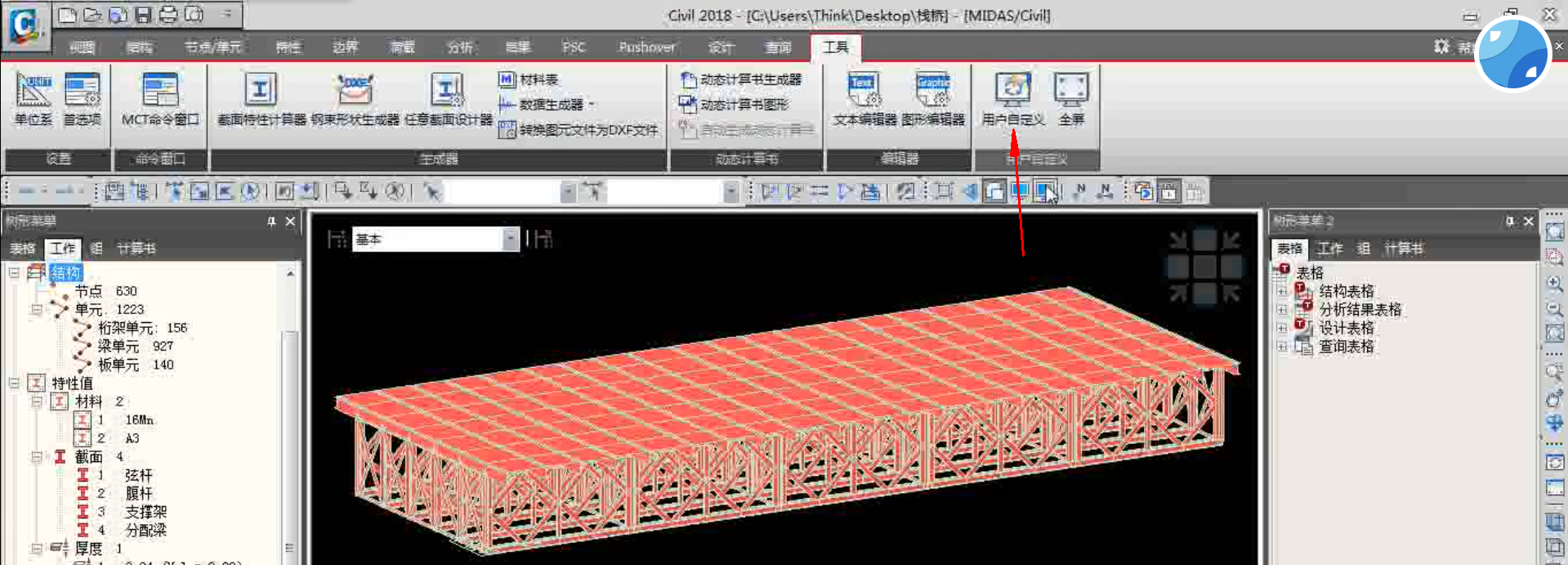This screenshot has width=1568, height=565.
Task: Open the MCT命令窗口 command window
Action: [160, 99]
